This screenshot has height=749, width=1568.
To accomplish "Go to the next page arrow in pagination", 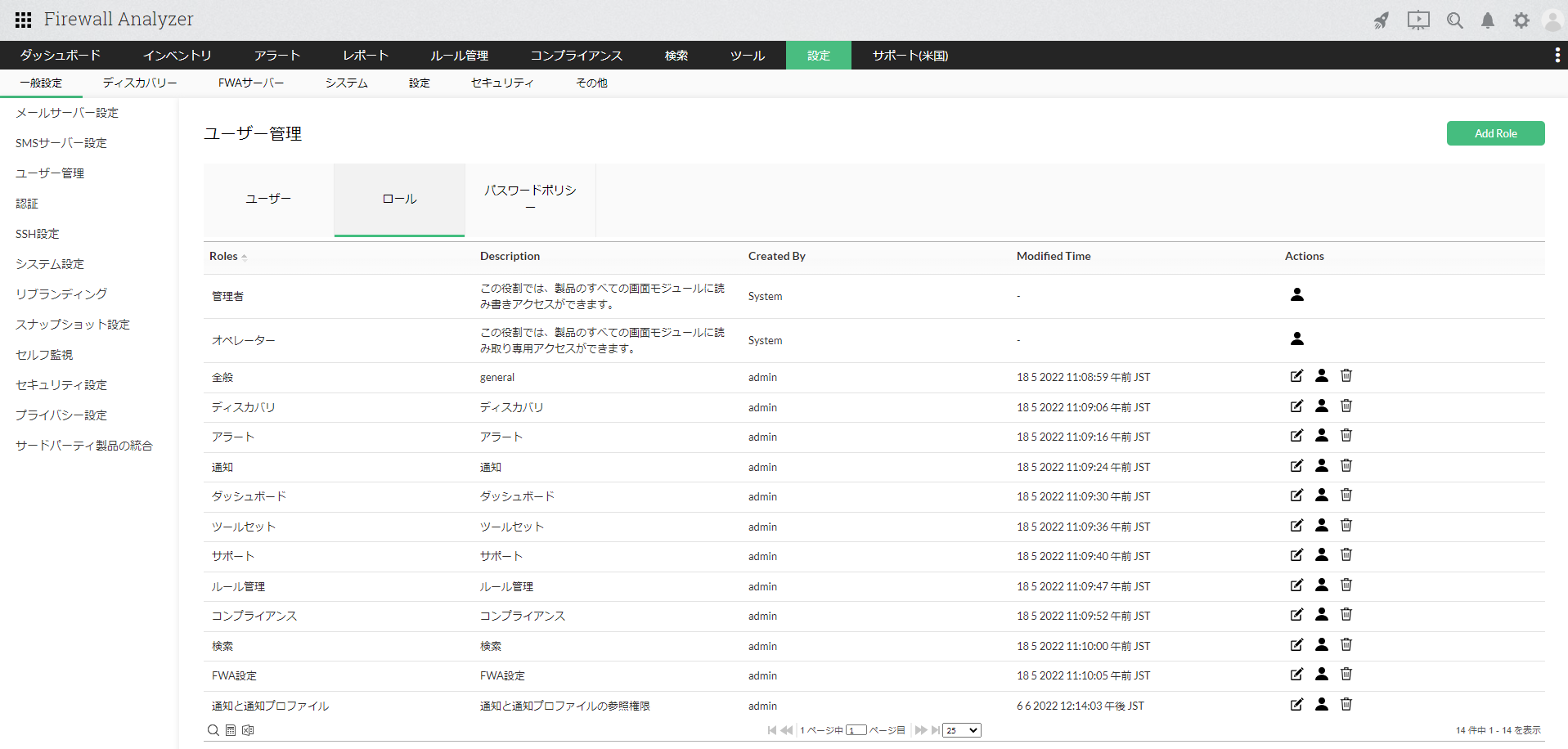I will tap(920, 730).
